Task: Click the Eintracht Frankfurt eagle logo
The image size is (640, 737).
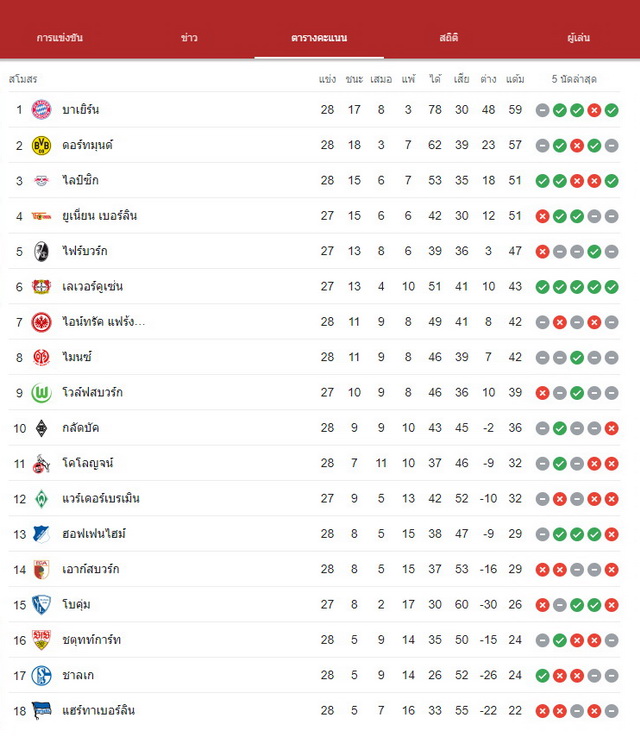Action: pyautogui.click(x=41, y=322)
